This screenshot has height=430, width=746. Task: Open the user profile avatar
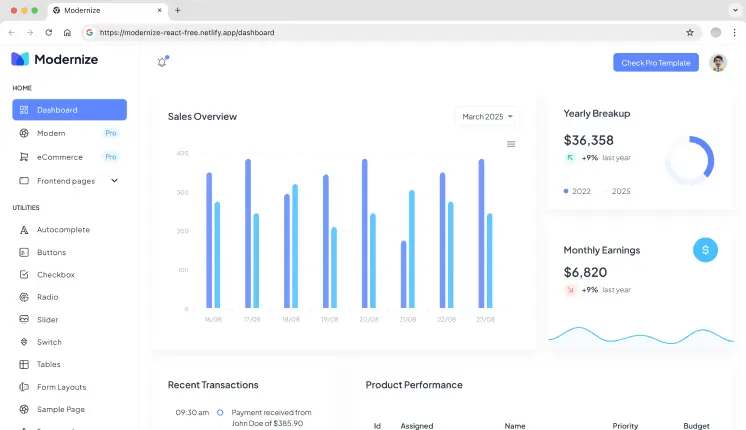tap(718, 62)
